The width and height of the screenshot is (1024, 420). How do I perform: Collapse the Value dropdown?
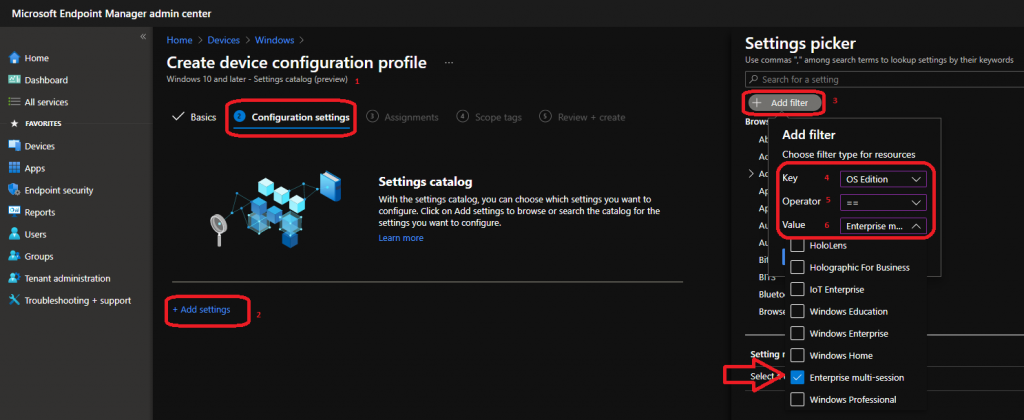[883, 226]
